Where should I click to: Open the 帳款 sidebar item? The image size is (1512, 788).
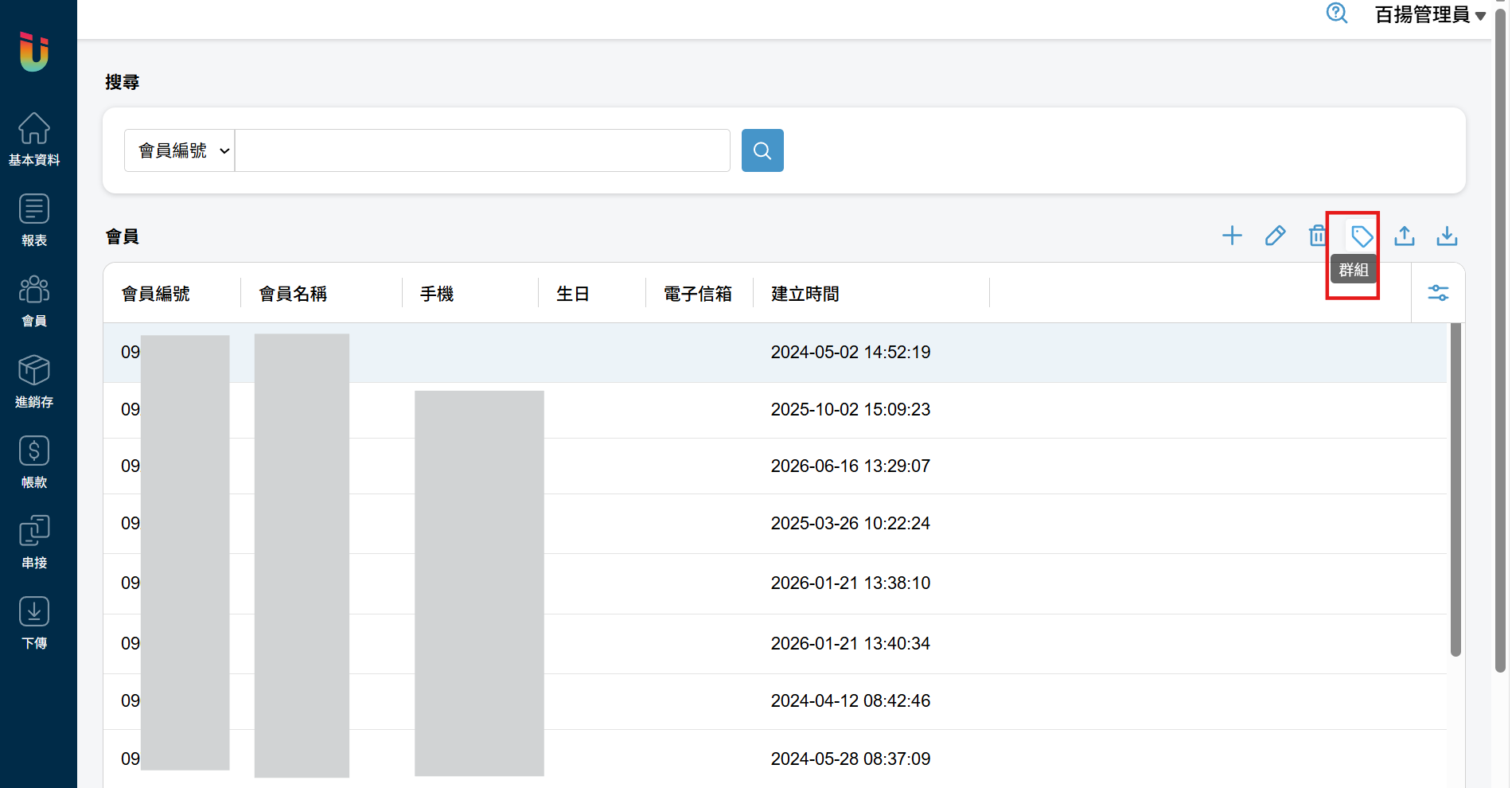tap(34, 462)
